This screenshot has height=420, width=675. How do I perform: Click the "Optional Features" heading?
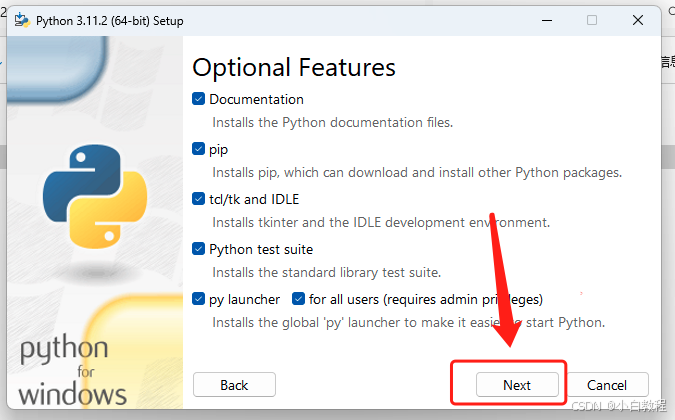point(294,68)
